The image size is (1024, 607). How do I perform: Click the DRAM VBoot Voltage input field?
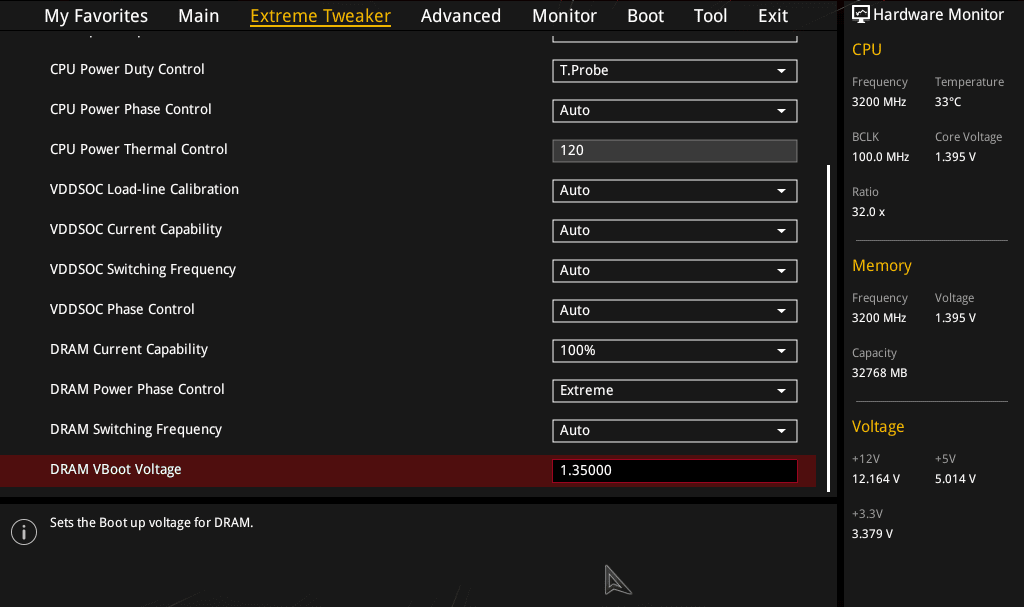click(674, 471)
